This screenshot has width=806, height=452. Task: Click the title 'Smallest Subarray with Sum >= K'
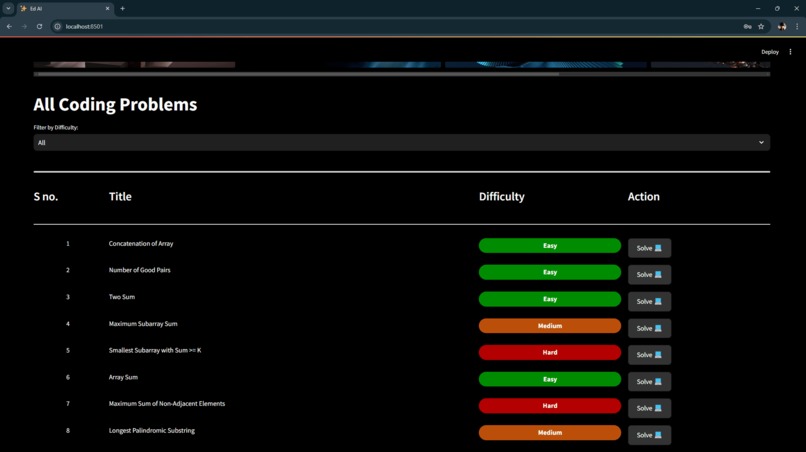click(155, 350)
